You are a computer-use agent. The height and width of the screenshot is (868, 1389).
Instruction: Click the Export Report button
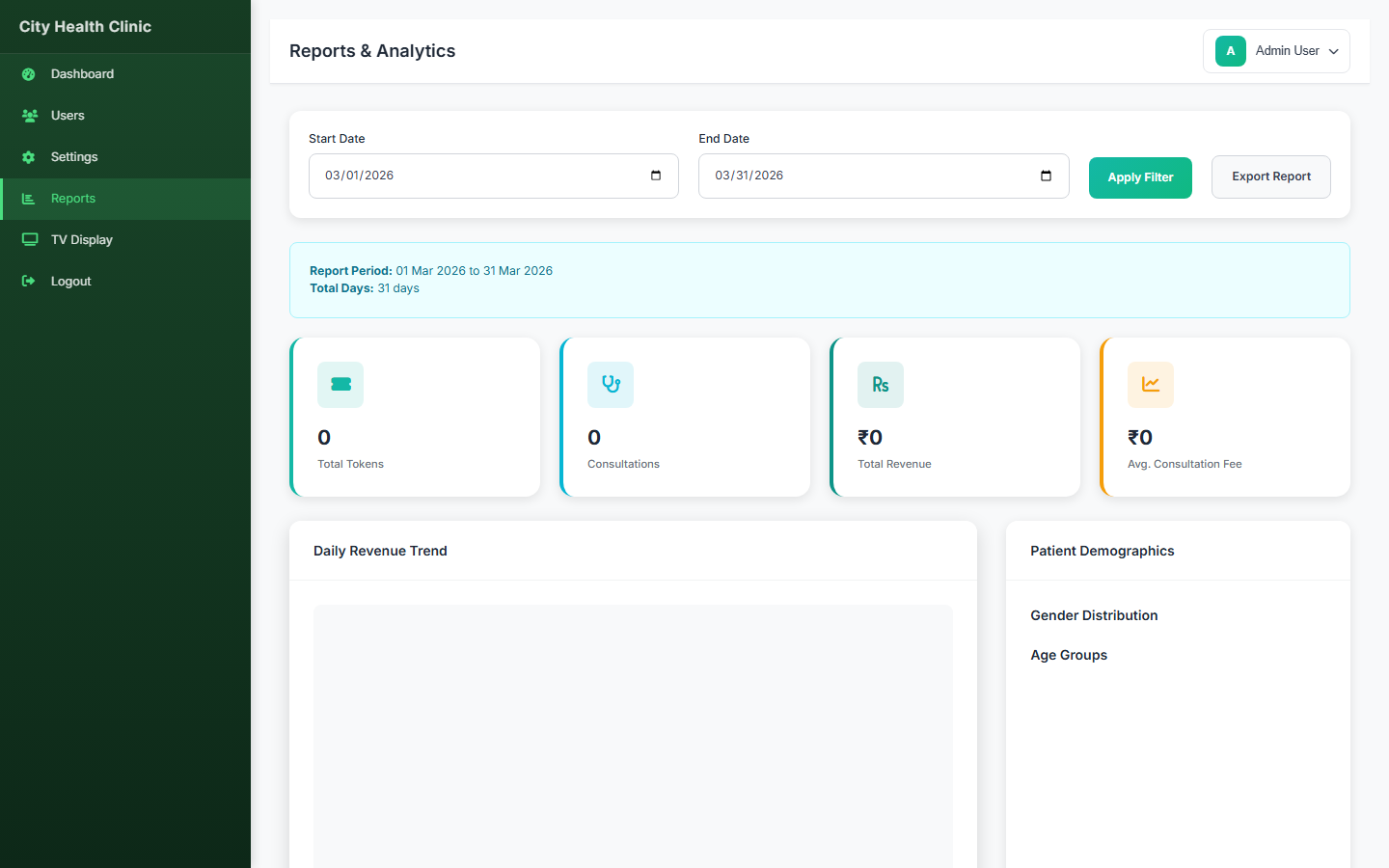point(1271,176)
